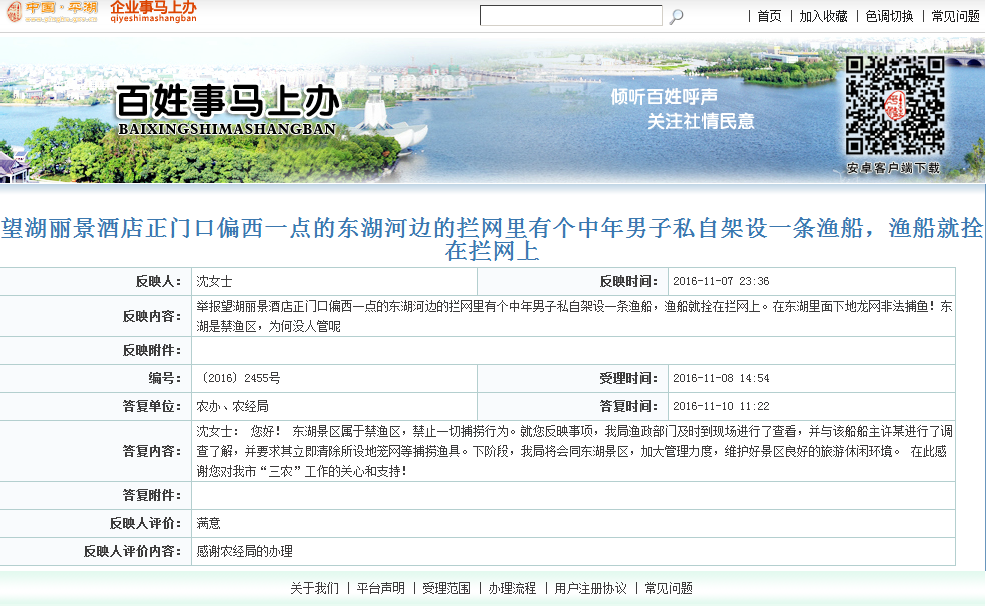Open the 办理流程 process page
Image resolution: width=986 pixels, height=610 pixels.
511,589
